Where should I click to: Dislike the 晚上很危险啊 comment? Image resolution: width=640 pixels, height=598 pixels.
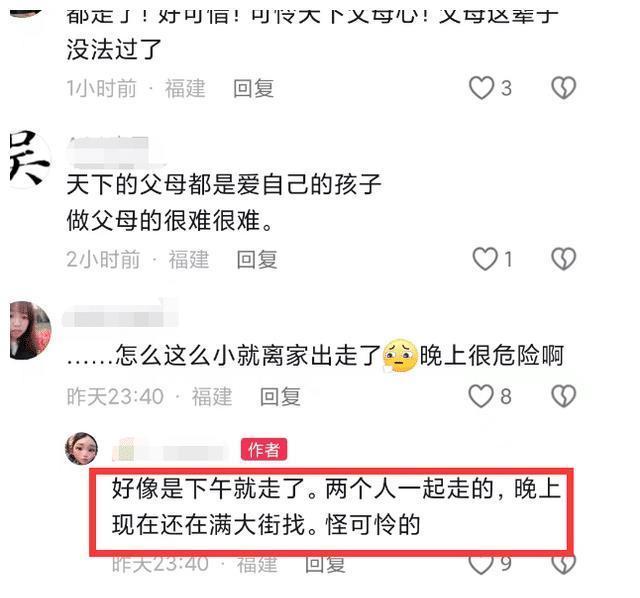564,396
